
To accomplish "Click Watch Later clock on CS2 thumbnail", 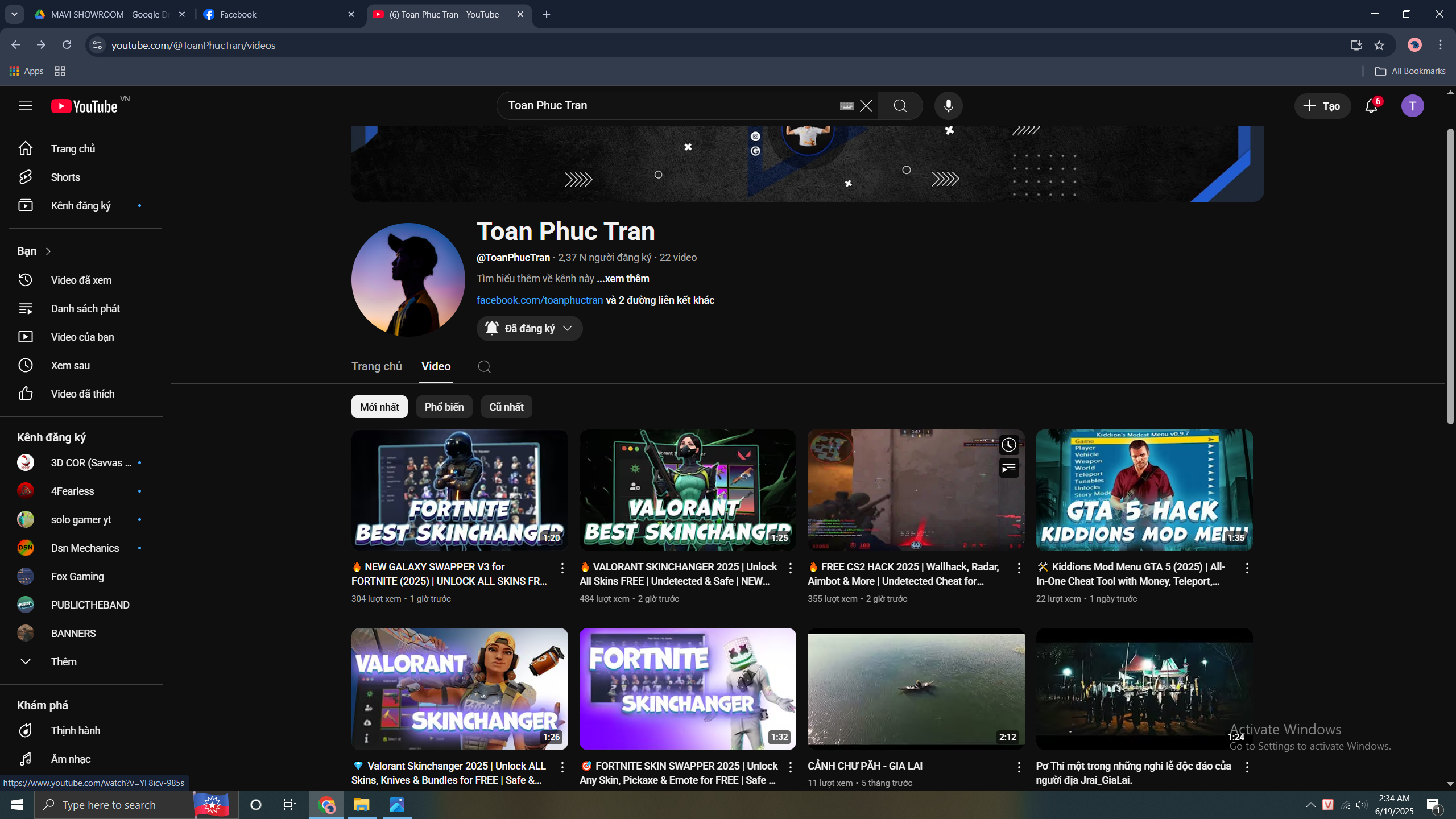I will pyautogui.click(x=1009, y=445).
